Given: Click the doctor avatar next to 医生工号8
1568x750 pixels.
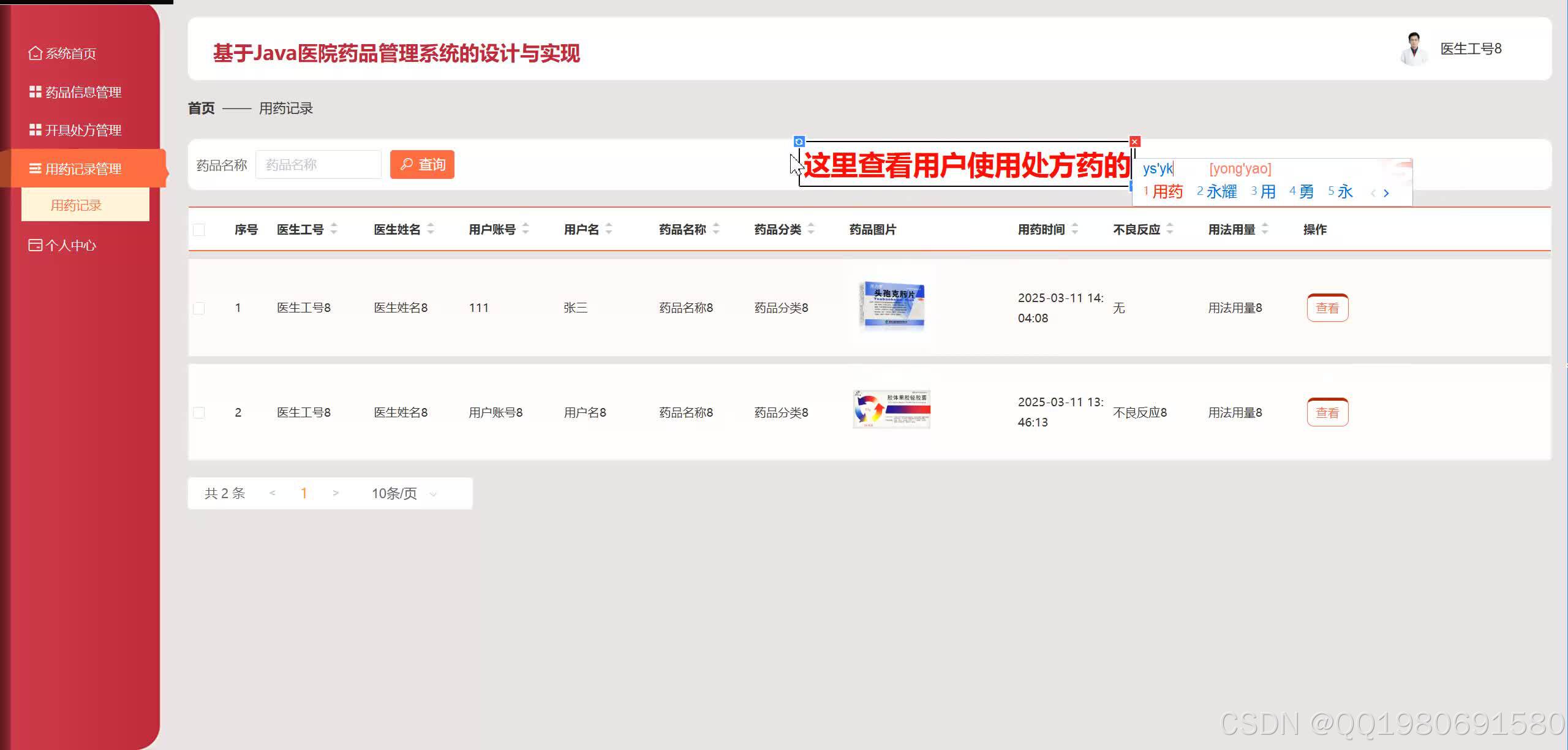Looking at the screenshot, I should point(1414,49).
